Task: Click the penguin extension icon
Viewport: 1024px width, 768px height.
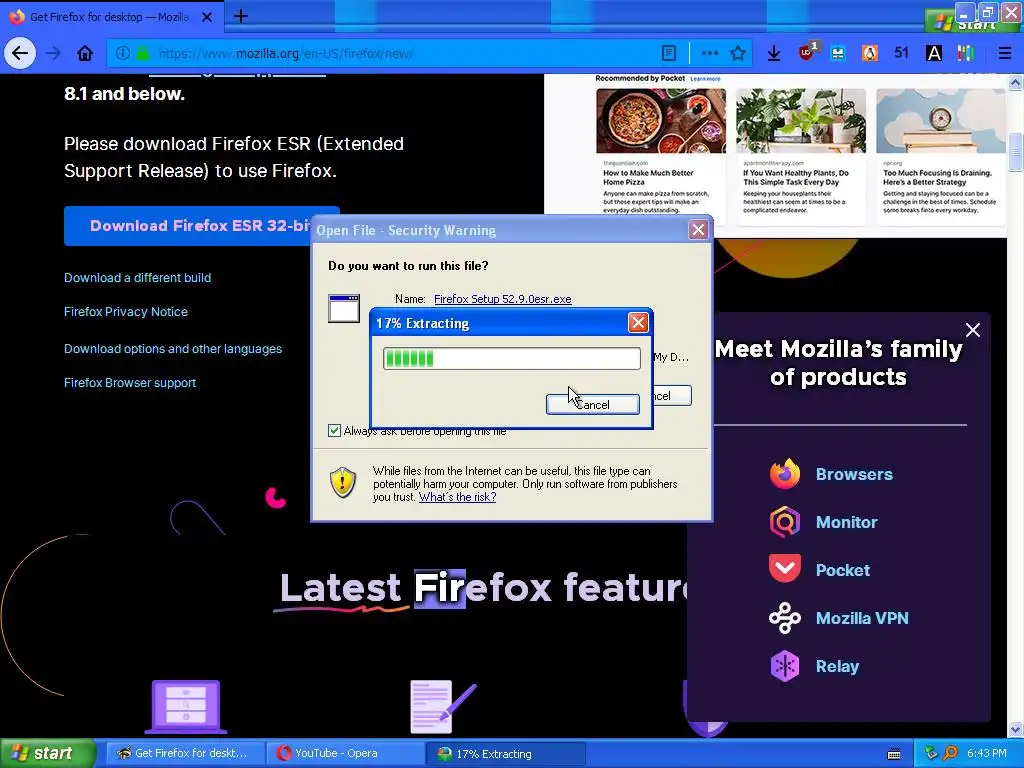Action: [x=870, y=54]
